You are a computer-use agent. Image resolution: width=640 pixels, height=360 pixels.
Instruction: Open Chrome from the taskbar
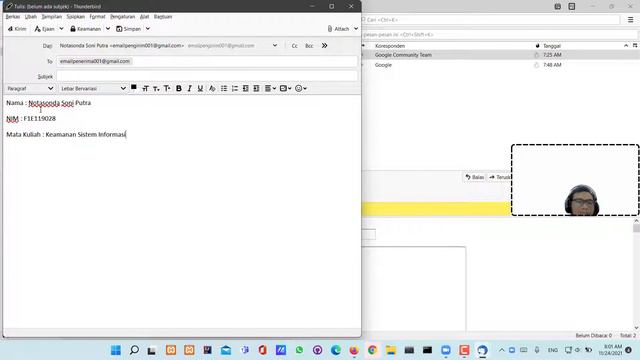372,350
